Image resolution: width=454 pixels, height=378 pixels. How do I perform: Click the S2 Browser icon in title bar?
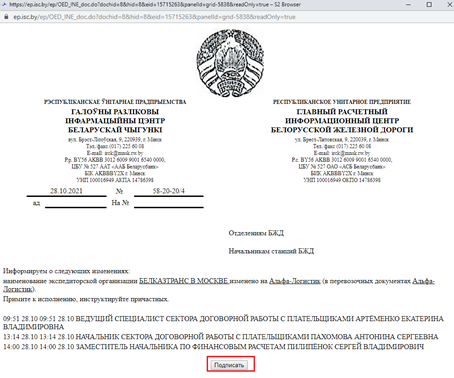pyautogui.click(x=4, y=5)
